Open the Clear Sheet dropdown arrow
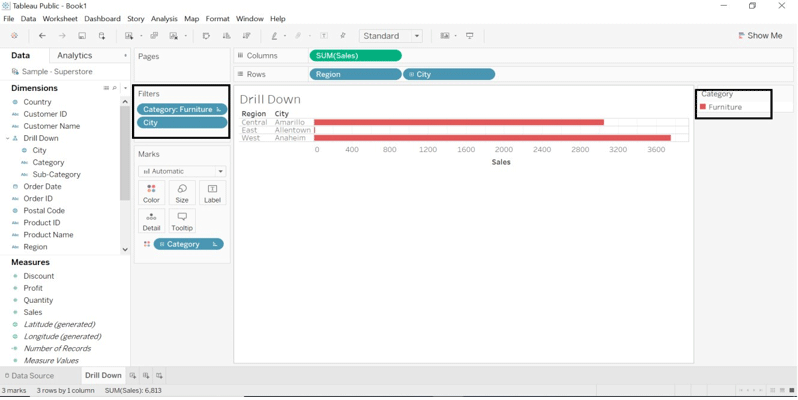 [x=186, y=36]
